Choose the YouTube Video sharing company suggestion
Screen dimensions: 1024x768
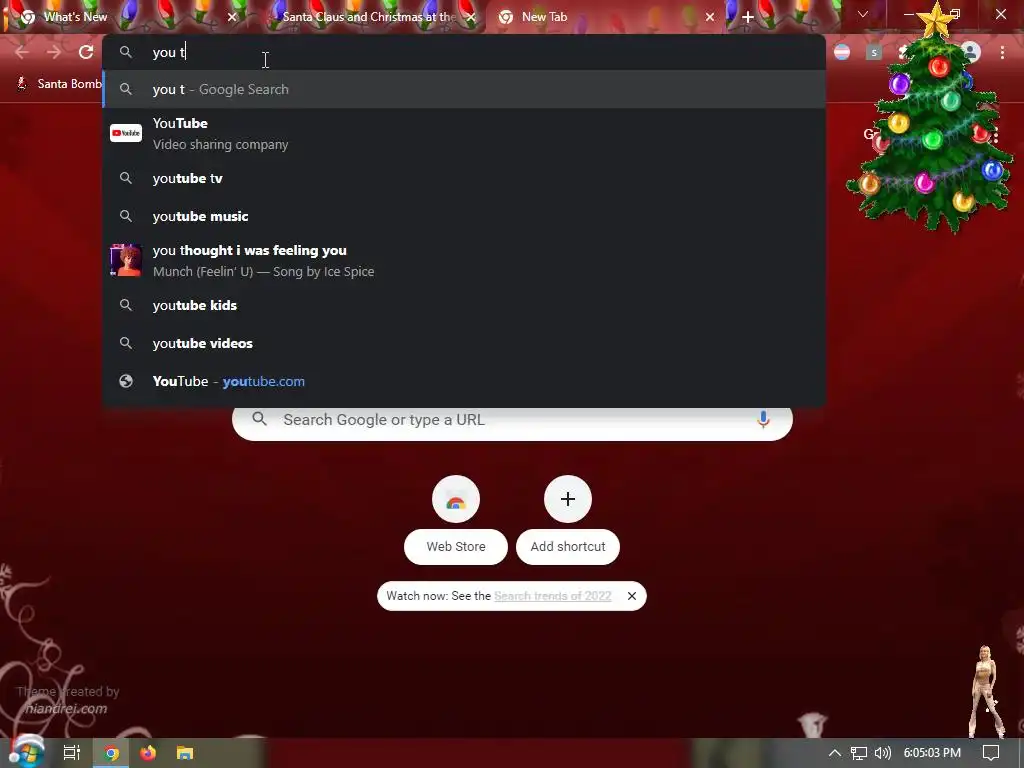[464, 134]
